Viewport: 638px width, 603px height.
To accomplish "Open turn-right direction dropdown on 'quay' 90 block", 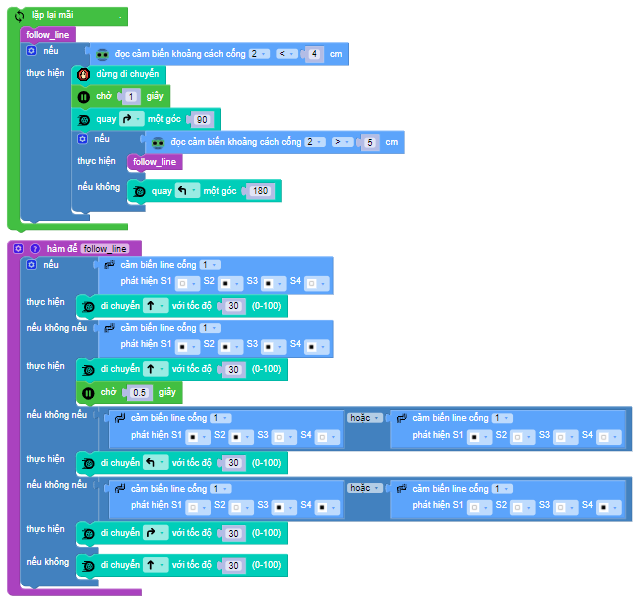I will (x=131, y=119).
